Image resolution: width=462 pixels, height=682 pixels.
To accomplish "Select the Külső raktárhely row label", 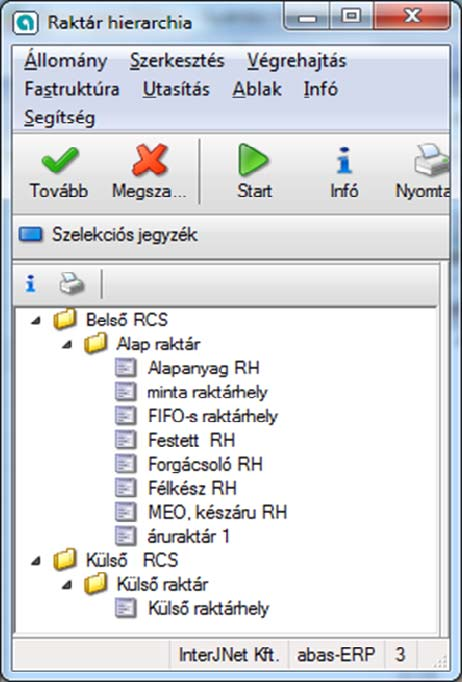I will 209,608.
